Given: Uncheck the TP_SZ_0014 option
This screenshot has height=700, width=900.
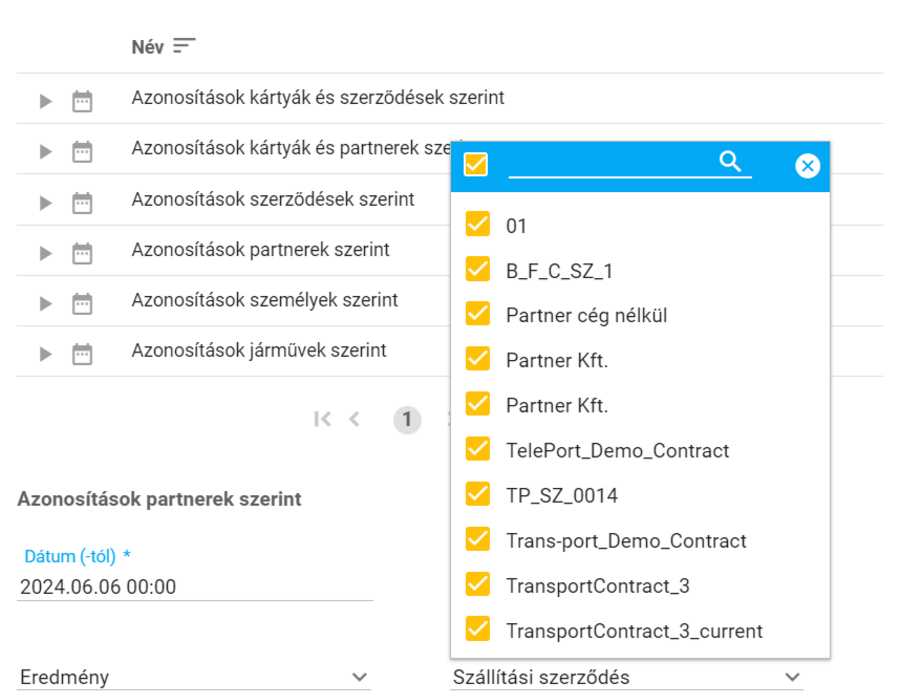Looking at the screenshot, I should tap(478, 494).
